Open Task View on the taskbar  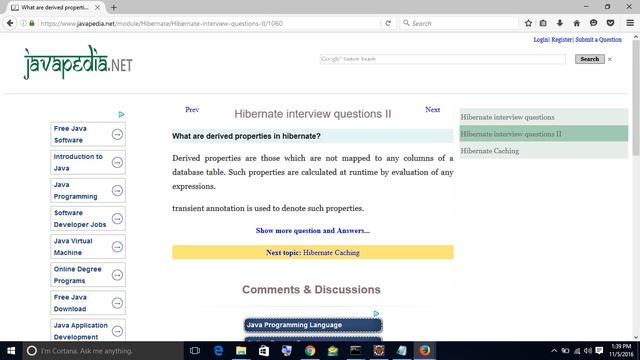pos(195,351)
